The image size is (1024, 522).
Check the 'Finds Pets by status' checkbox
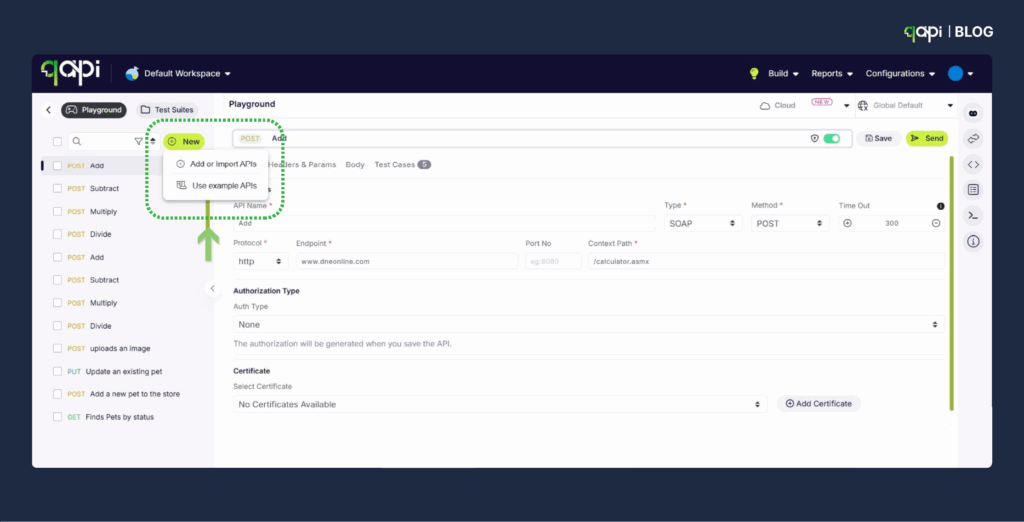pos(57,417)
